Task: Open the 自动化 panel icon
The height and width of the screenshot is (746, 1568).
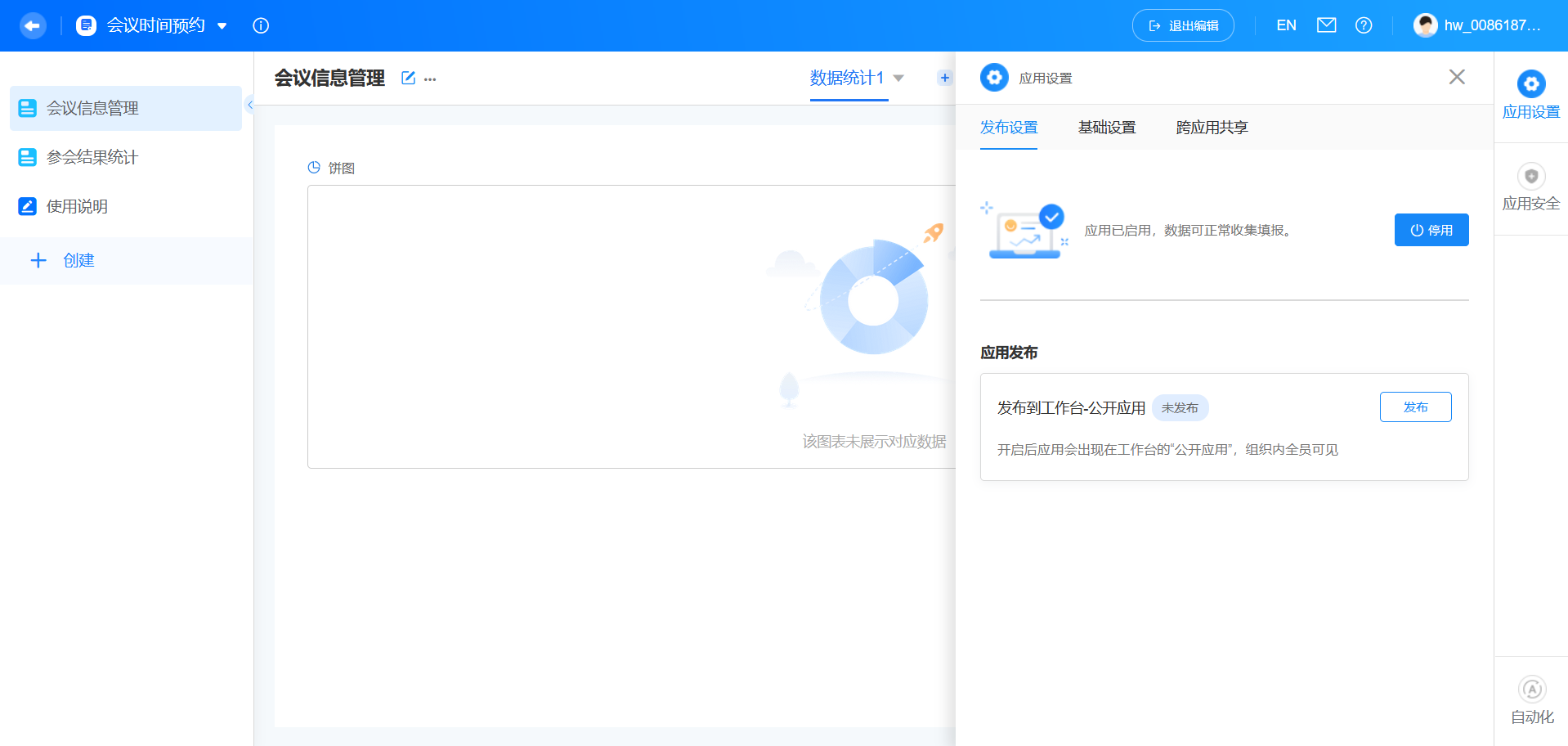Action: click(1531, 690)
